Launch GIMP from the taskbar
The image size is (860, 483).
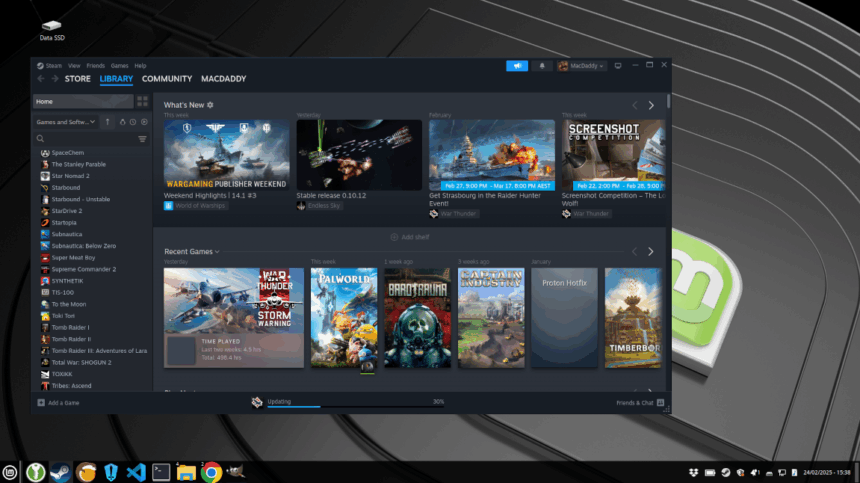(236, 471)
